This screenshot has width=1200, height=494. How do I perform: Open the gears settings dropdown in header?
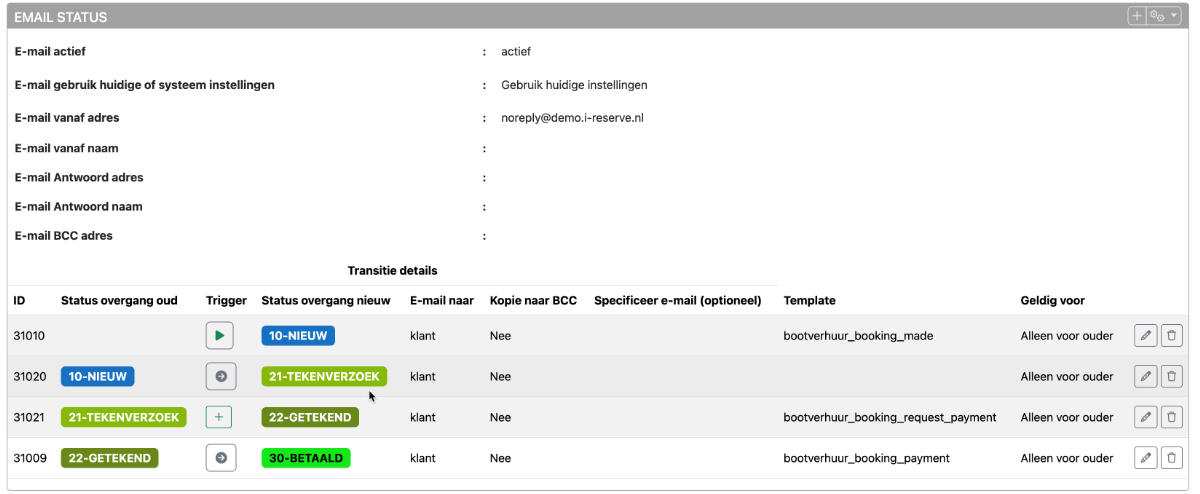[1164, 16]
